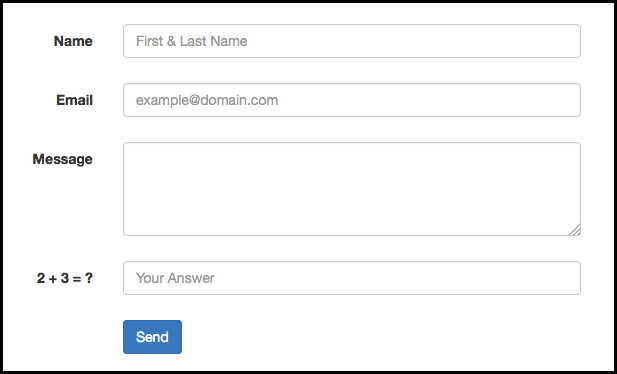Click the Message box resize handle
Viewport: 617px width, 374px height.
point(575,230)
